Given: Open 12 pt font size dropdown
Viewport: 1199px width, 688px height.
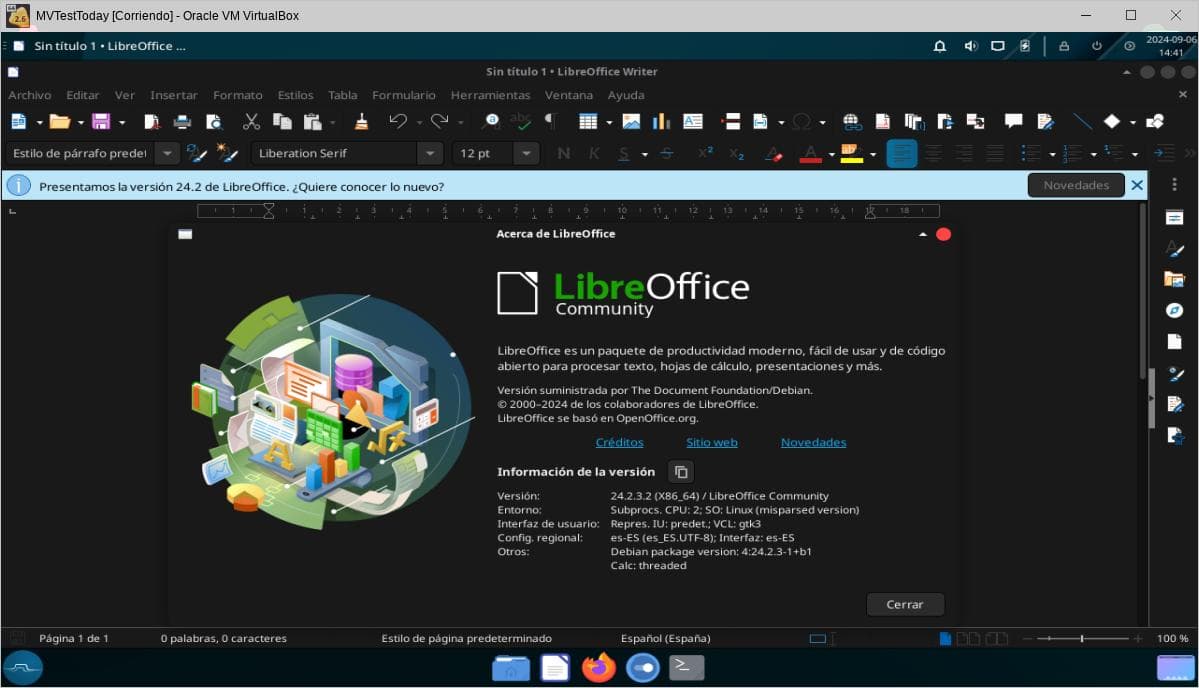Looking at the screenshot, I should (x=526, y=154).
